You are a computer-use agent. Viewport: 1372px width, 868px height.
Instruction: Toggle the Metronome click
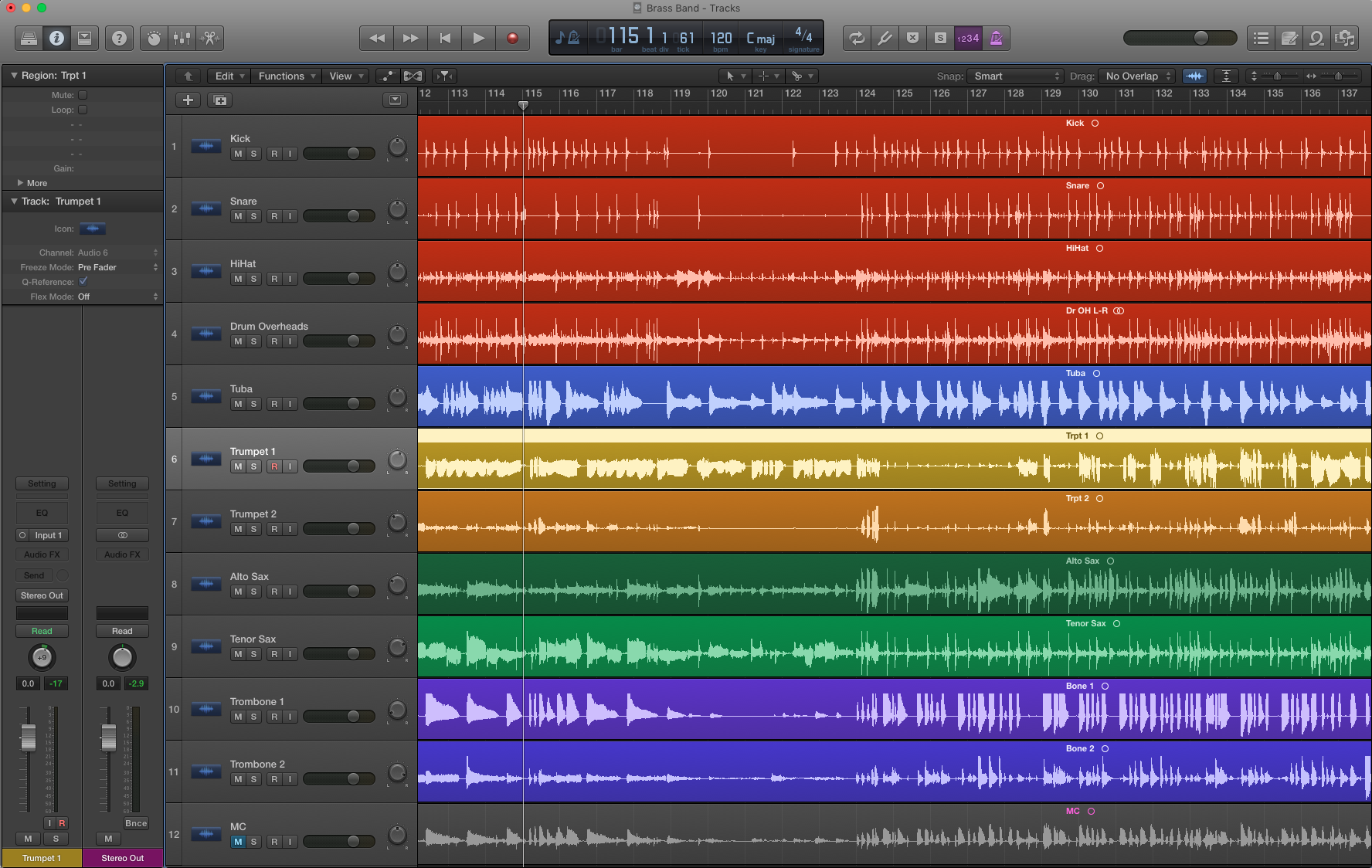(x=996, y=38)
